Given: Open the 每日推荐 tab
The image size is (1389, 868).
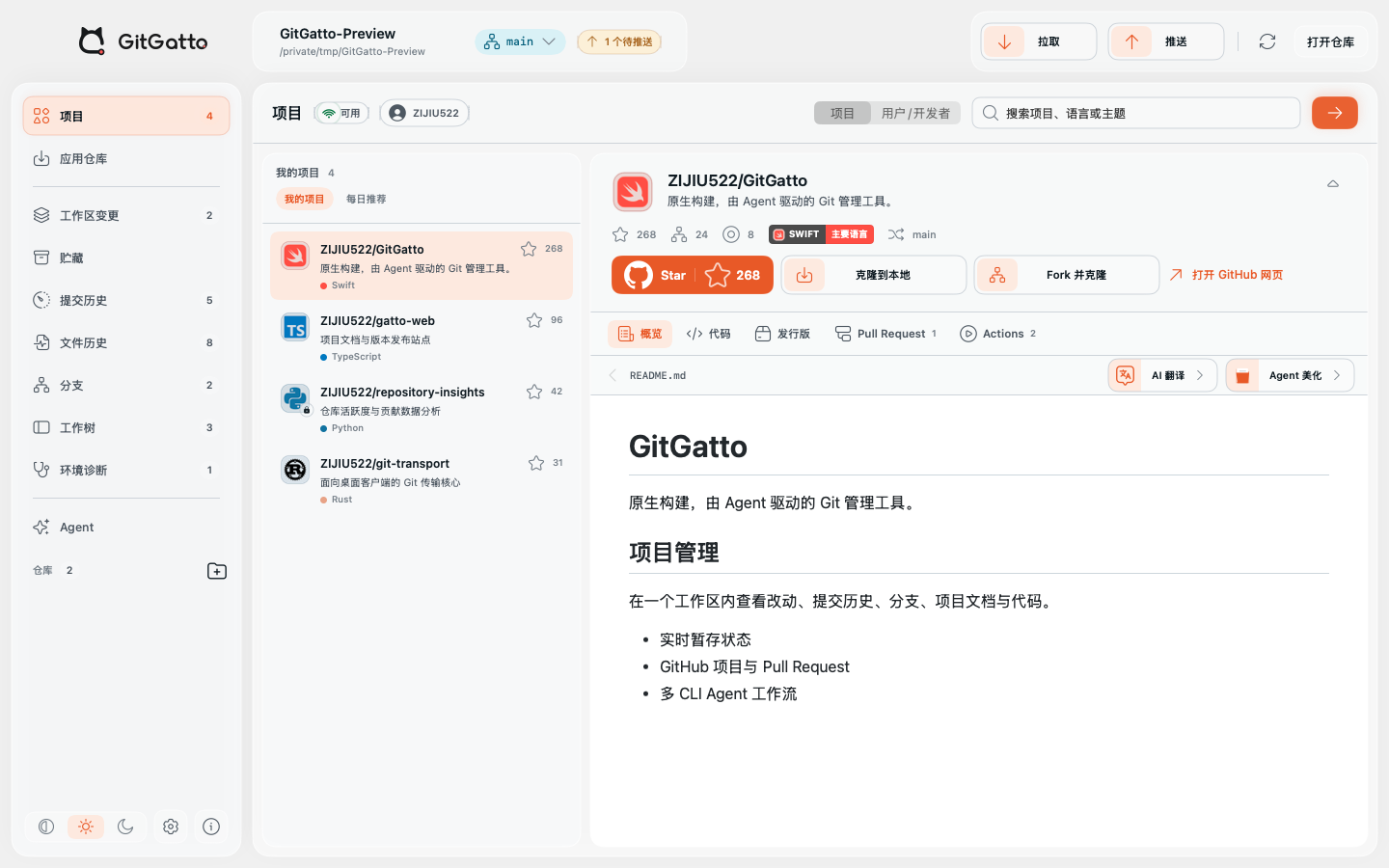Looking at the screenshot, I should click(366, 199).
